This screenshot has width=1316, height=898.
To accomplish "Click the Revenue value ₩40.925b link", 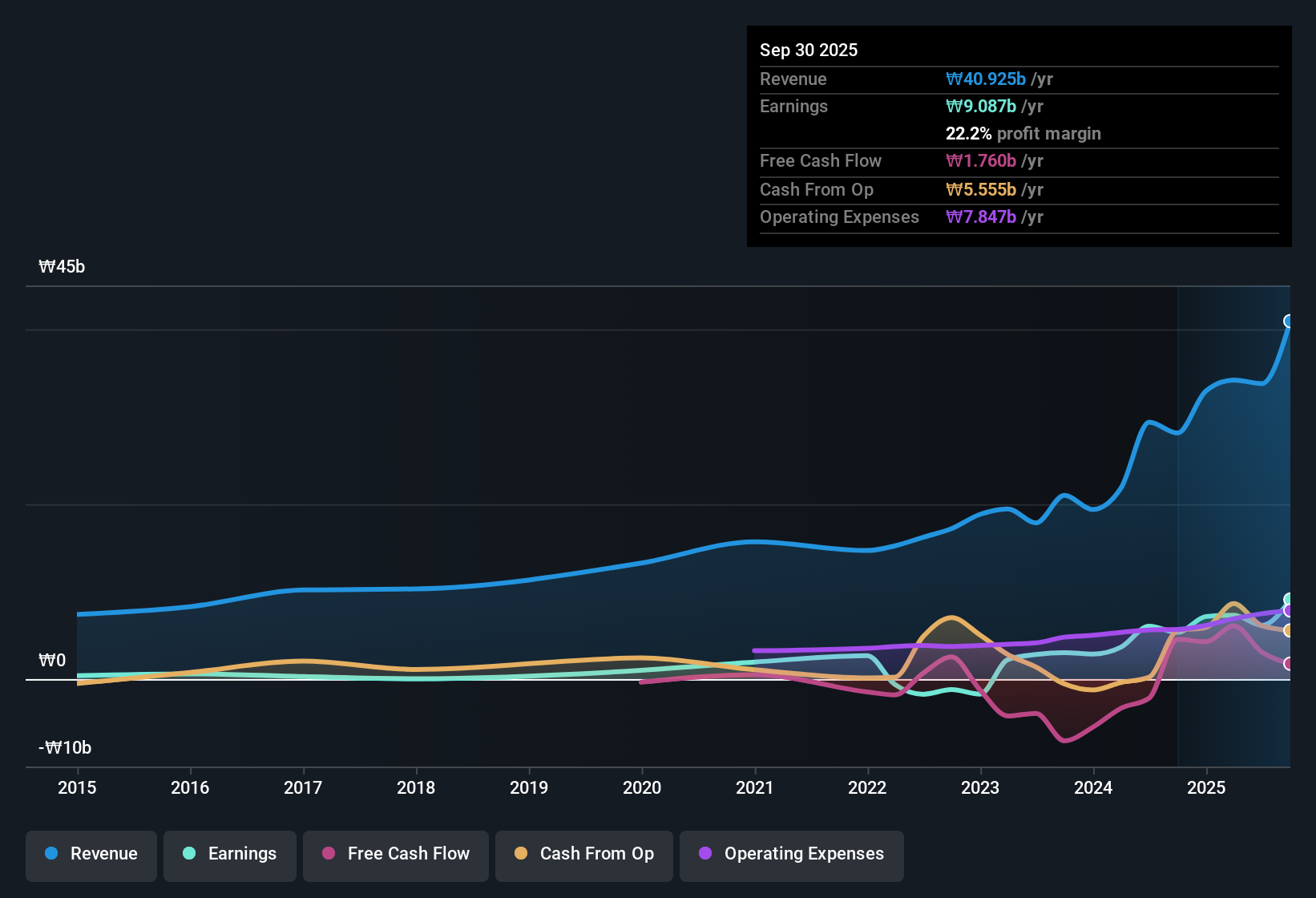I will pyautogui.click(x=987, y=79).
